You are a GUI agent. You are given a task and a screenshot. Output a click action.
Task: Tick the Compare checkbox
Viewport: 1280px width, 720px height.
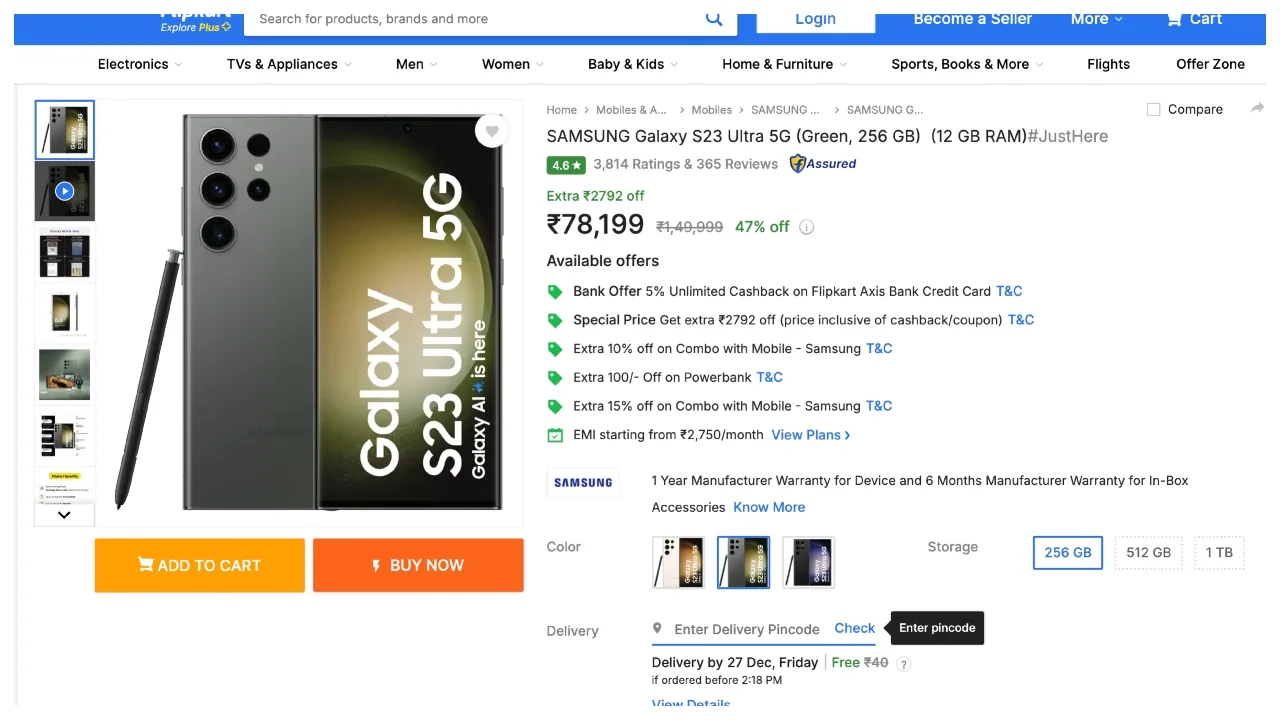tap(1153, 109)
